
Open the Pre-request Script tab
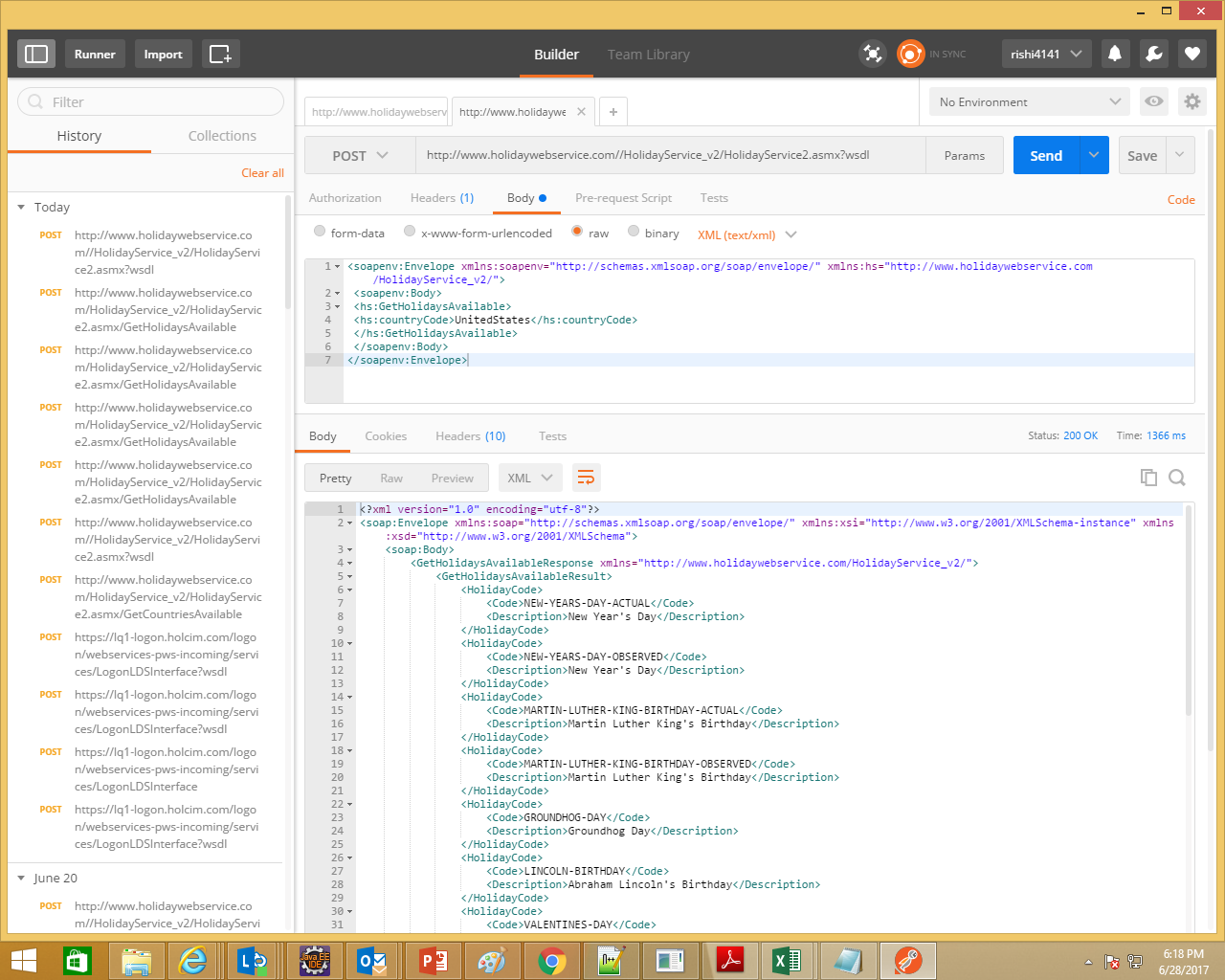click(x=623, y=198)
